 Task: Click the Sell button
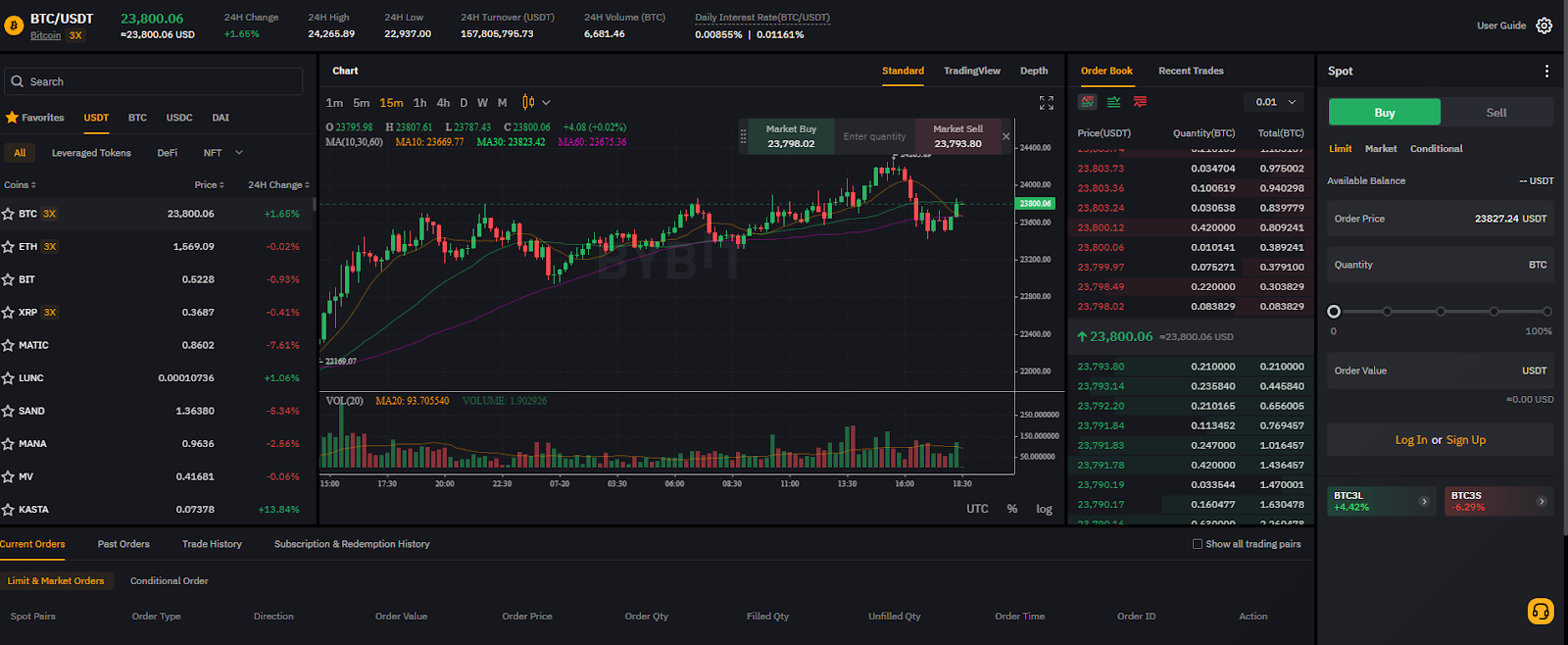coord(1496,112)
